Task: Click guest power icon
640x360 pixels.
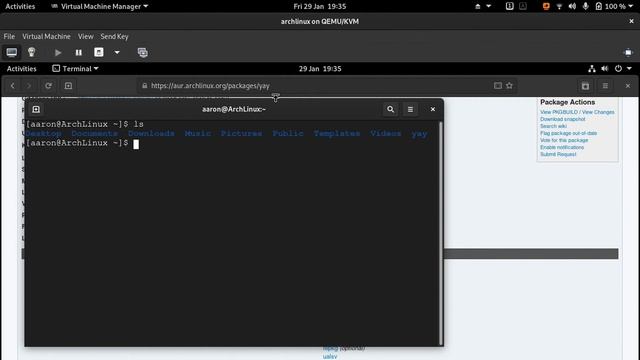Action: pyautogui.click(x=618, y=69)
